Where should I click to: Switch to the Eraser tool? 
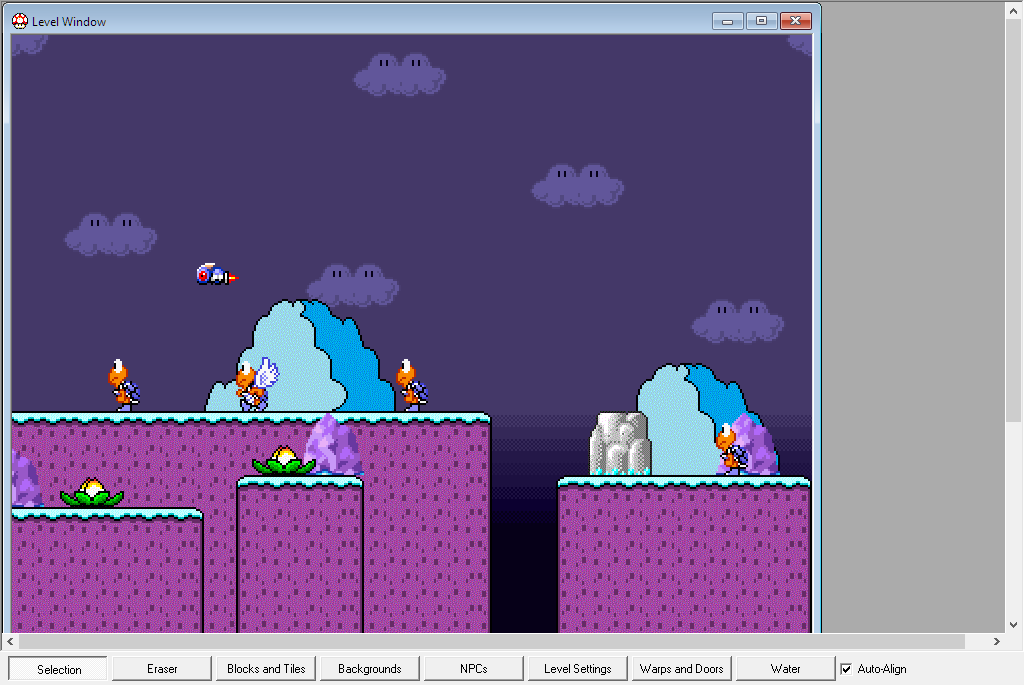(x=162, y=669)
